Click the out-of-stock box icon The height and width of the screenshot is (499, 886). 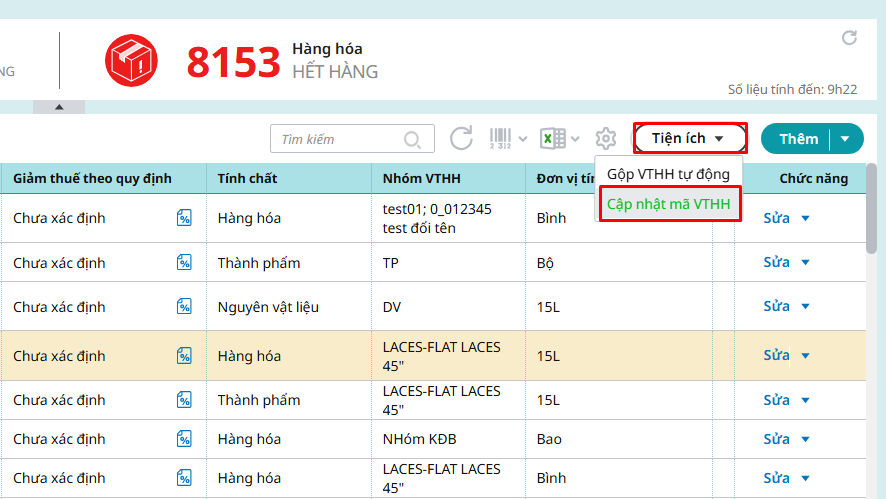[x=131, y=61]
